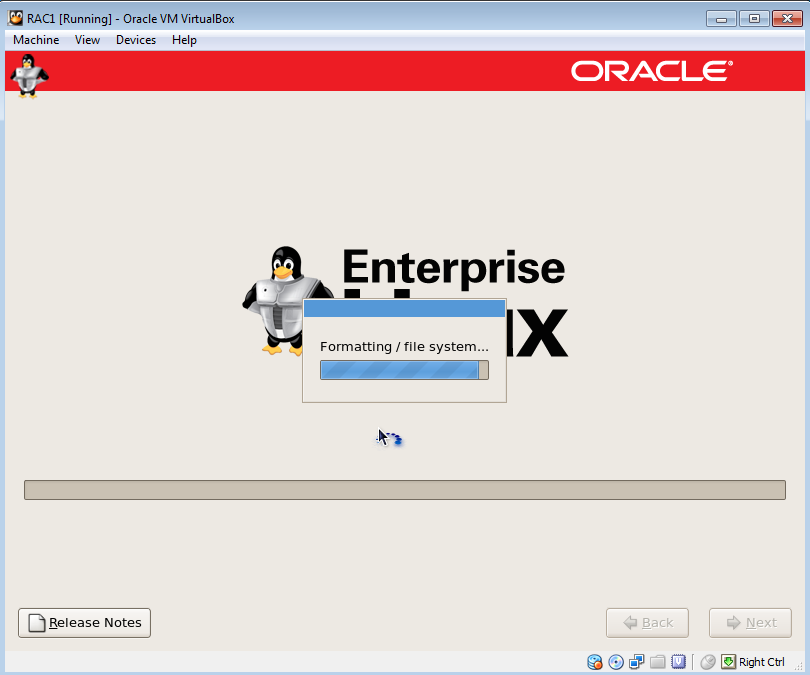Screen dimensions: 810x675
Task: Open the Devices menu
Action: click(x=136, y=40)
